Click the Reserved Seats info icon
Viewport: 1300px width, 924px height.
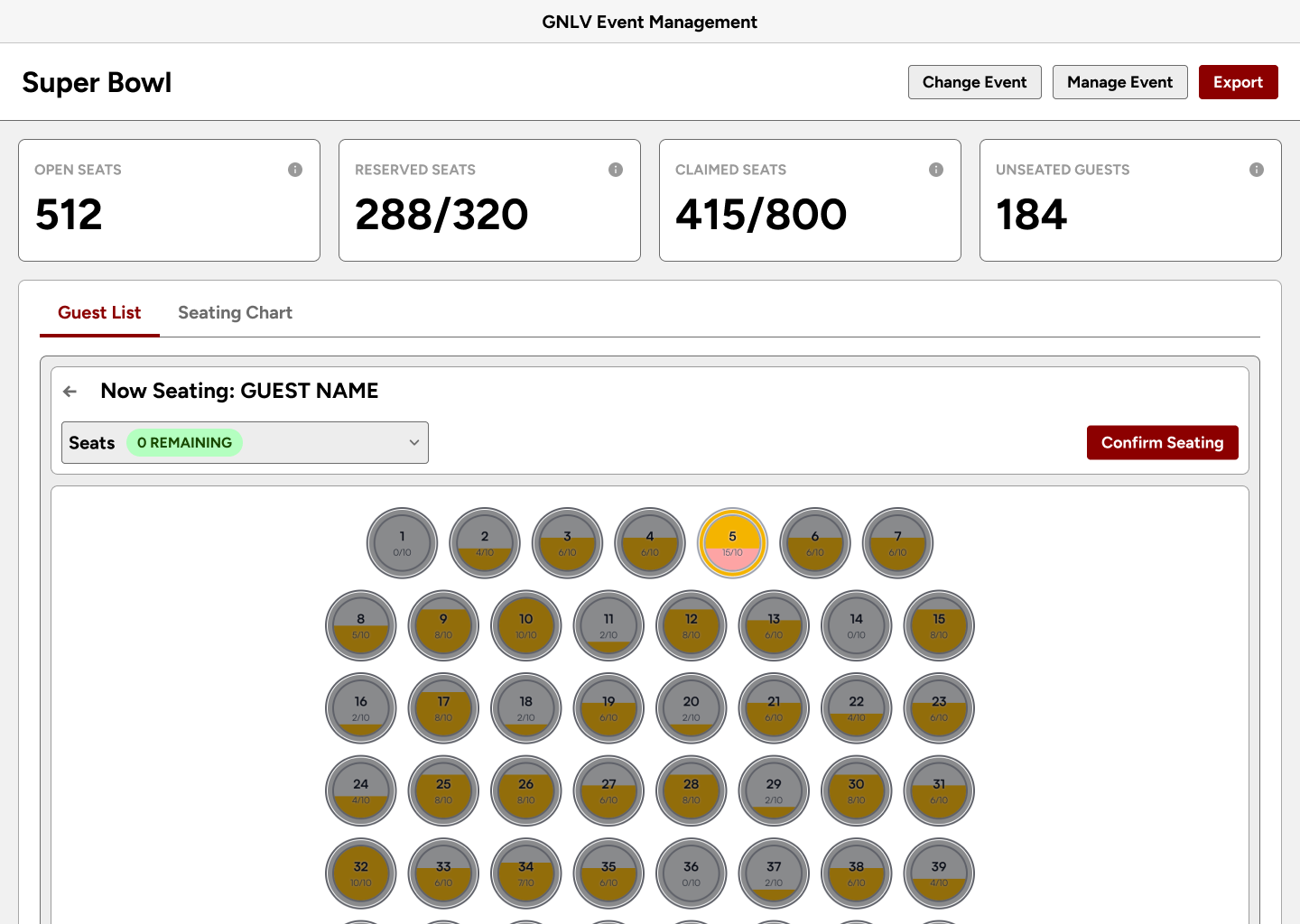point(616,170)
